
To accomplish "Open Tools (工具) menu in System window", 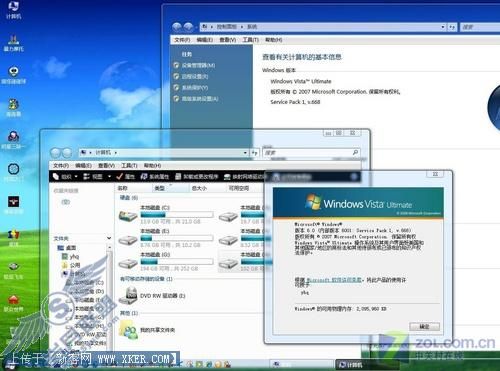I will 251,40.
